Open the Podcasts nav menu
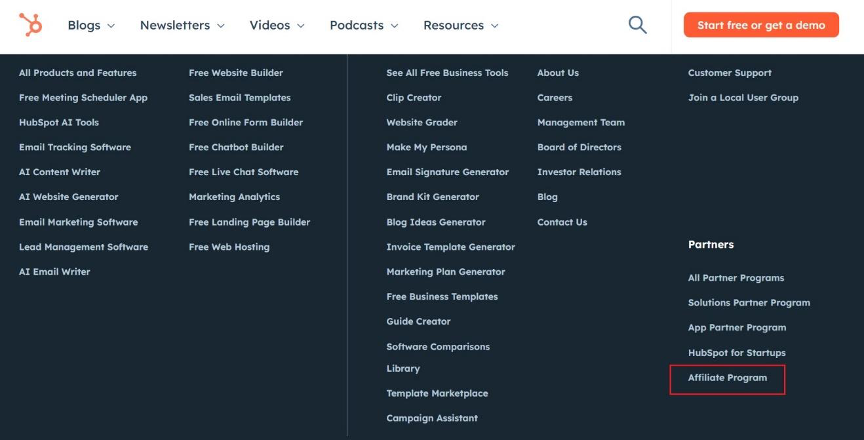 click(364, 25)
